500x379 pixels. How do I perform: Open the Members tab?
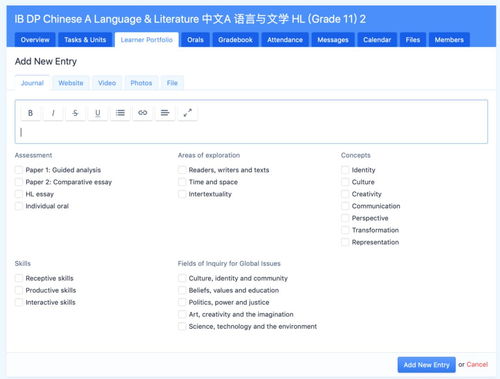449,40
